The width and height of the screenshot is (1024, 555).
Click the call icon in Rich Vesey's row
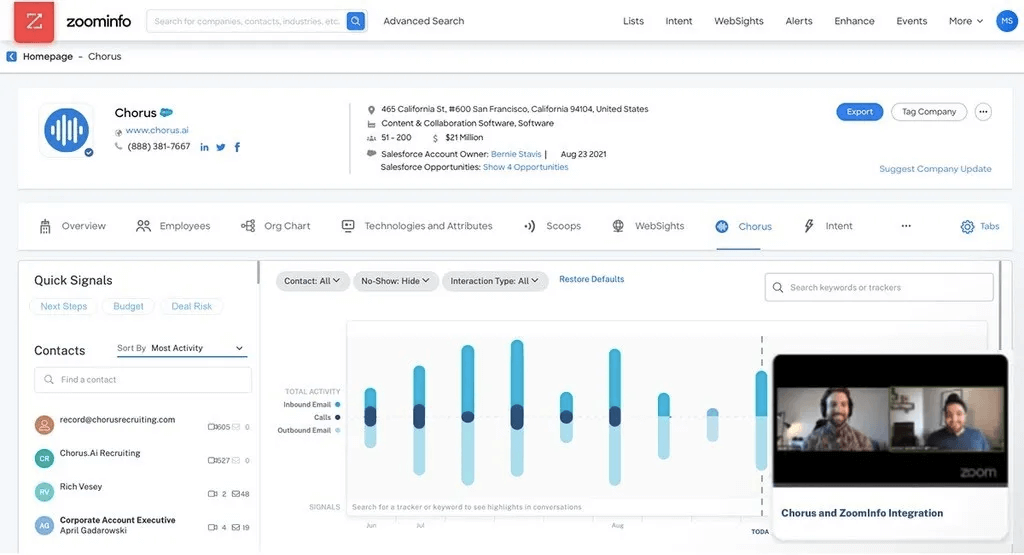tap(212, 494)
